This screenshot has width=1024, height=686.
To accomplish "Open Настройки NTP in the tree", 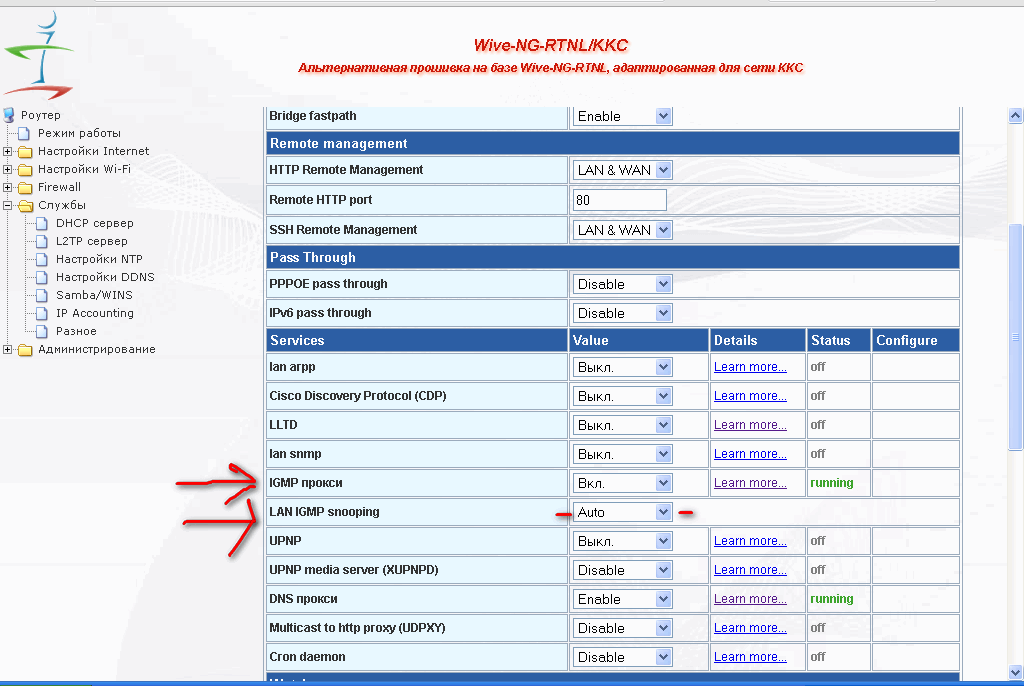I will click(x=99, y=259).
